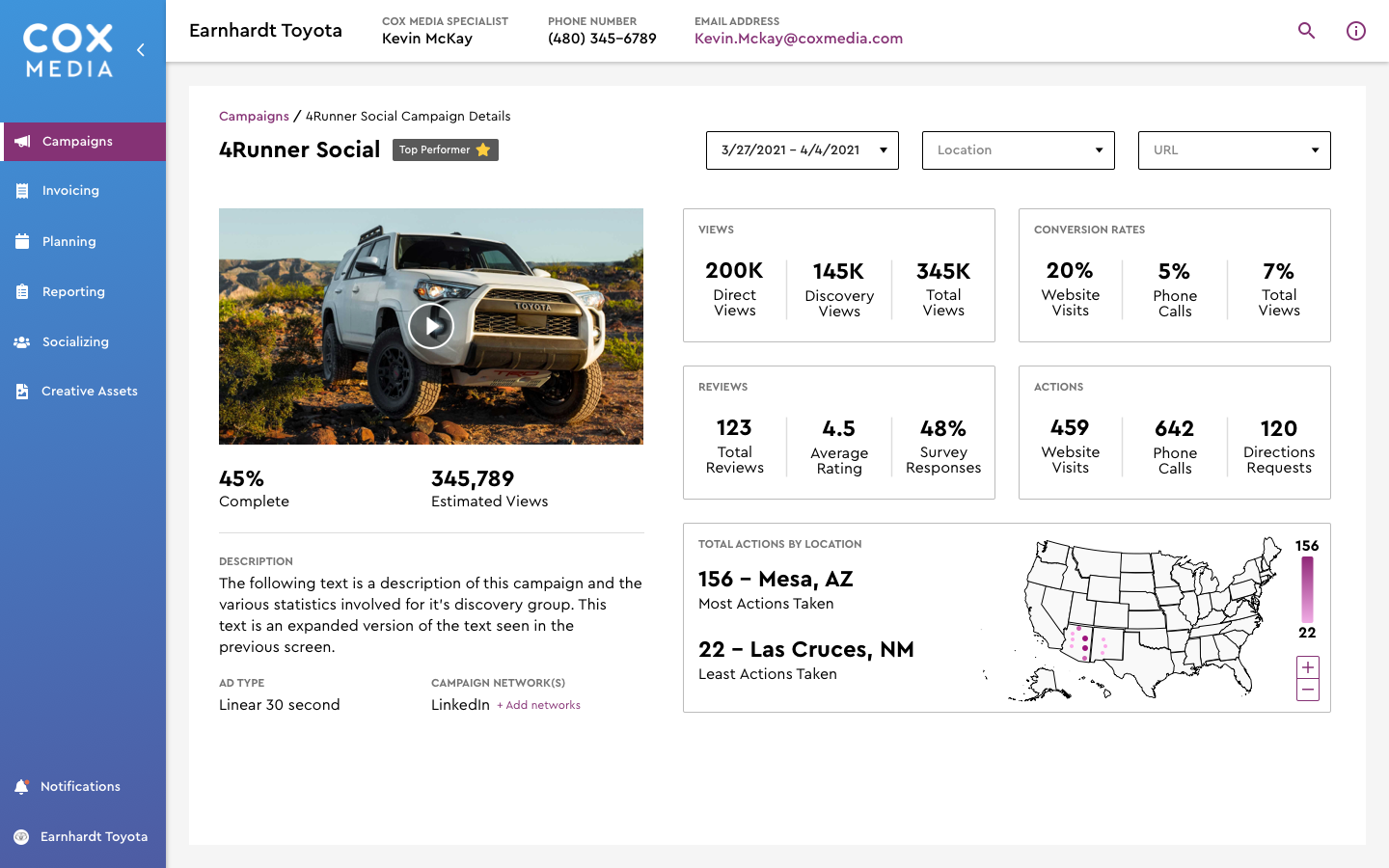Click the 642 Phone Calls action stat
Viewport: 1389px width, 868px height.
point(1175,446)
